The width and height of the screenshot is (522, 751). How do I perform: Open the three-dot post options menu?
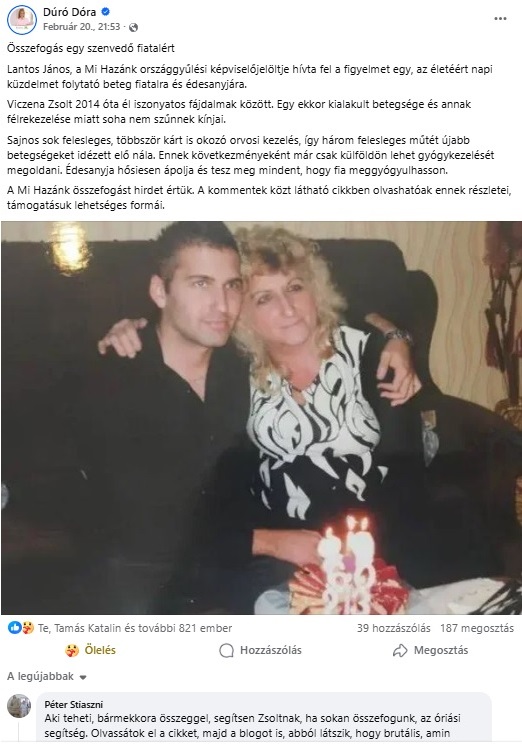pyautogui.click(x=500, y=19)
